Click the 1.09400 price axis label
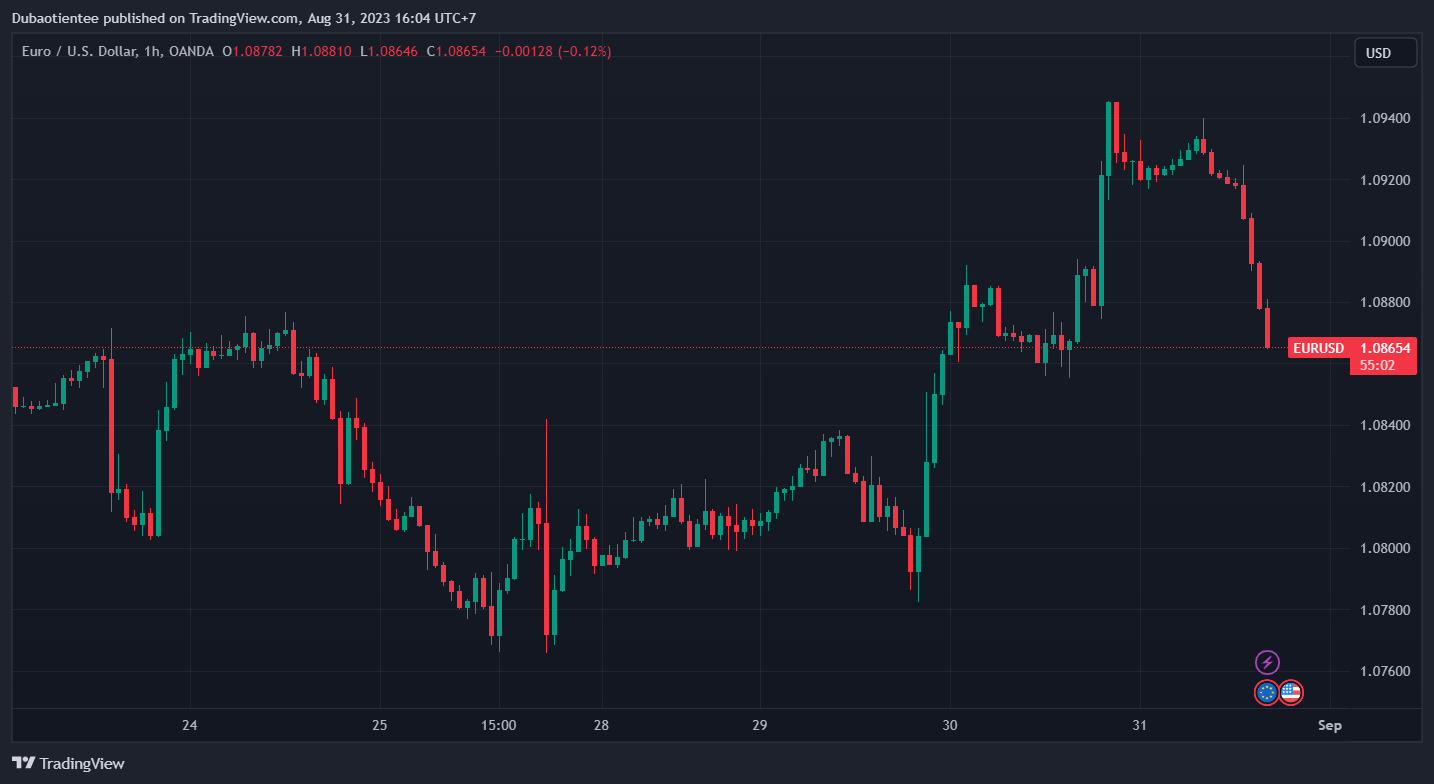Viewport: 1434px width, 784px height. 1385,119
